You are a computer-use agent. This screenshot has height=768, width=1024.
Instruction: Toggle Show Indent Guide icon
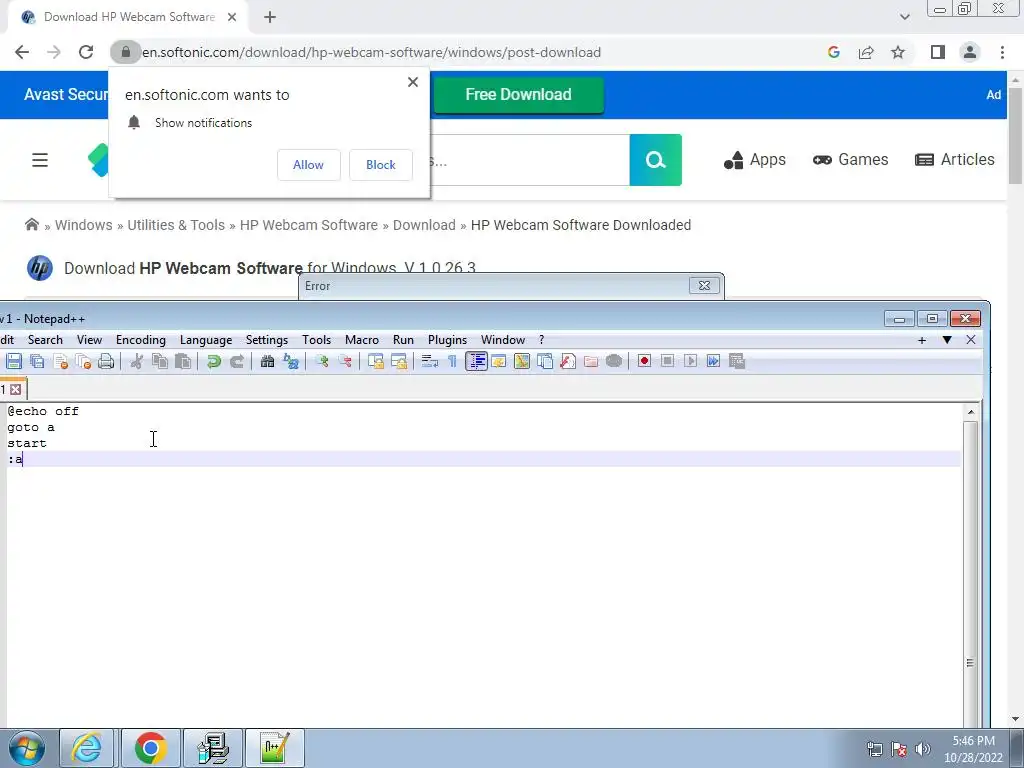(x=476, y=361)
